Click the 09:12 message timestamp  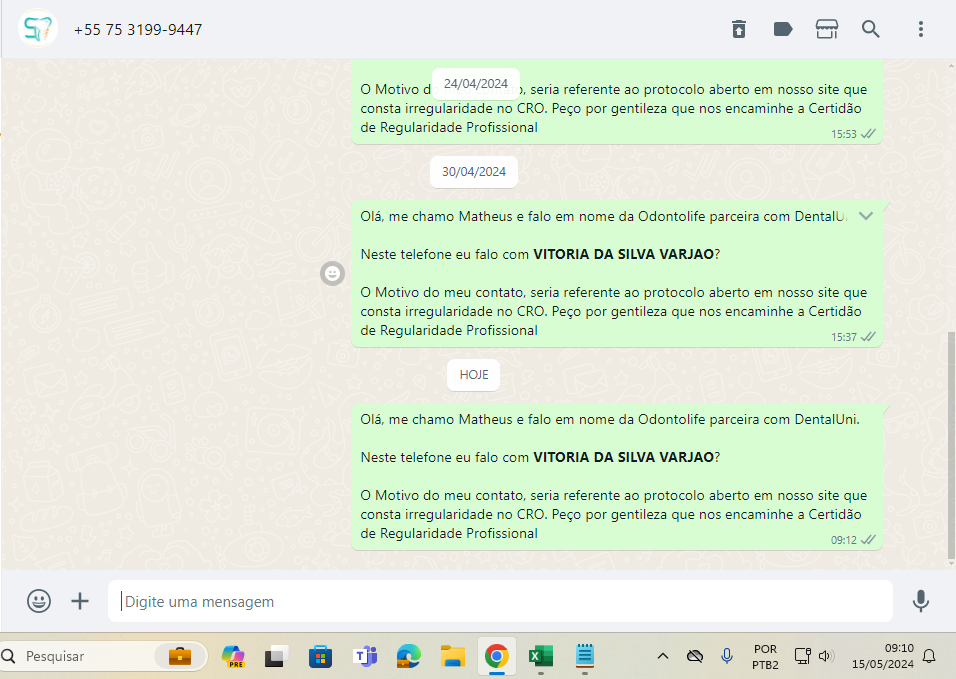coord(844,540)
